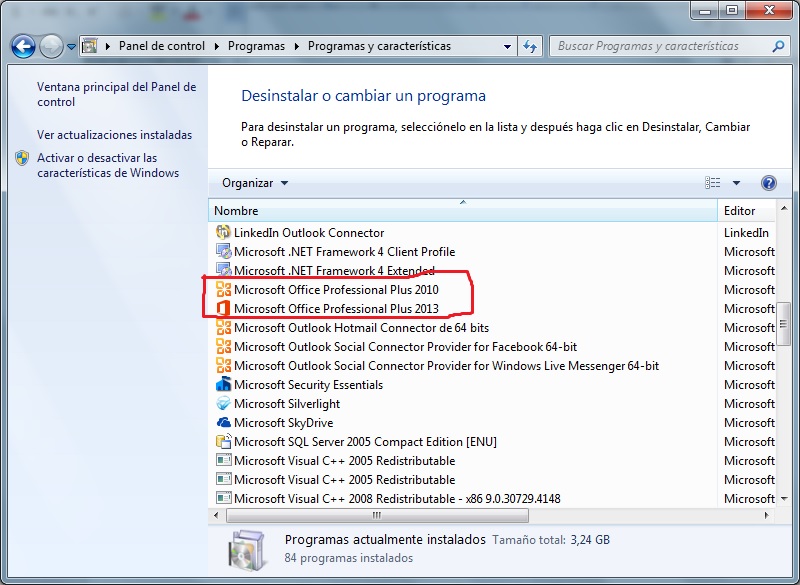Select Programas y características breadcrumb
The width and height of the screenshot is (800, 585).
pos(379,46)
